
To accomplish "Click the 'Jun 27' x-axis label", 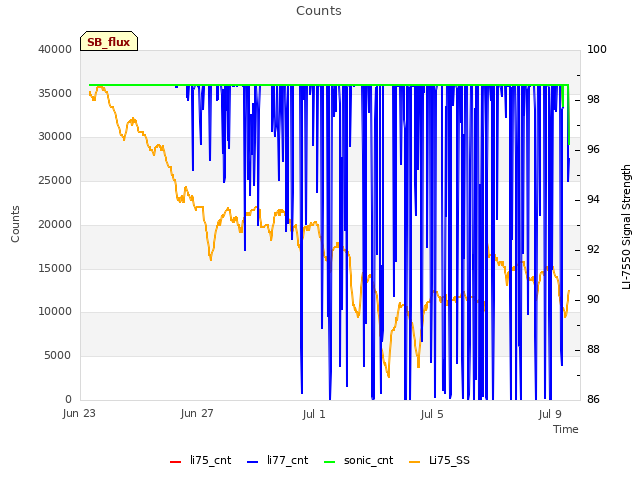I will point(197,413).
